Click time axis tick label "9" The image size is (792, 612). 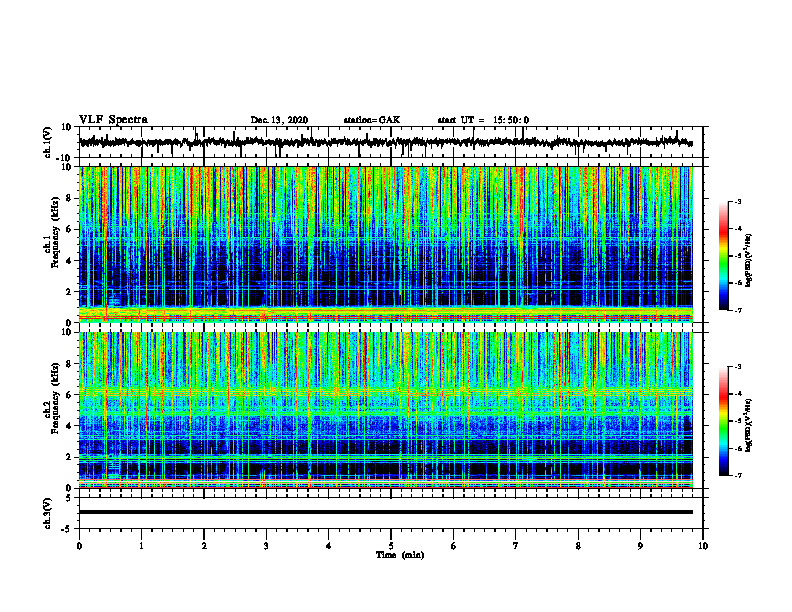(640, 546)
